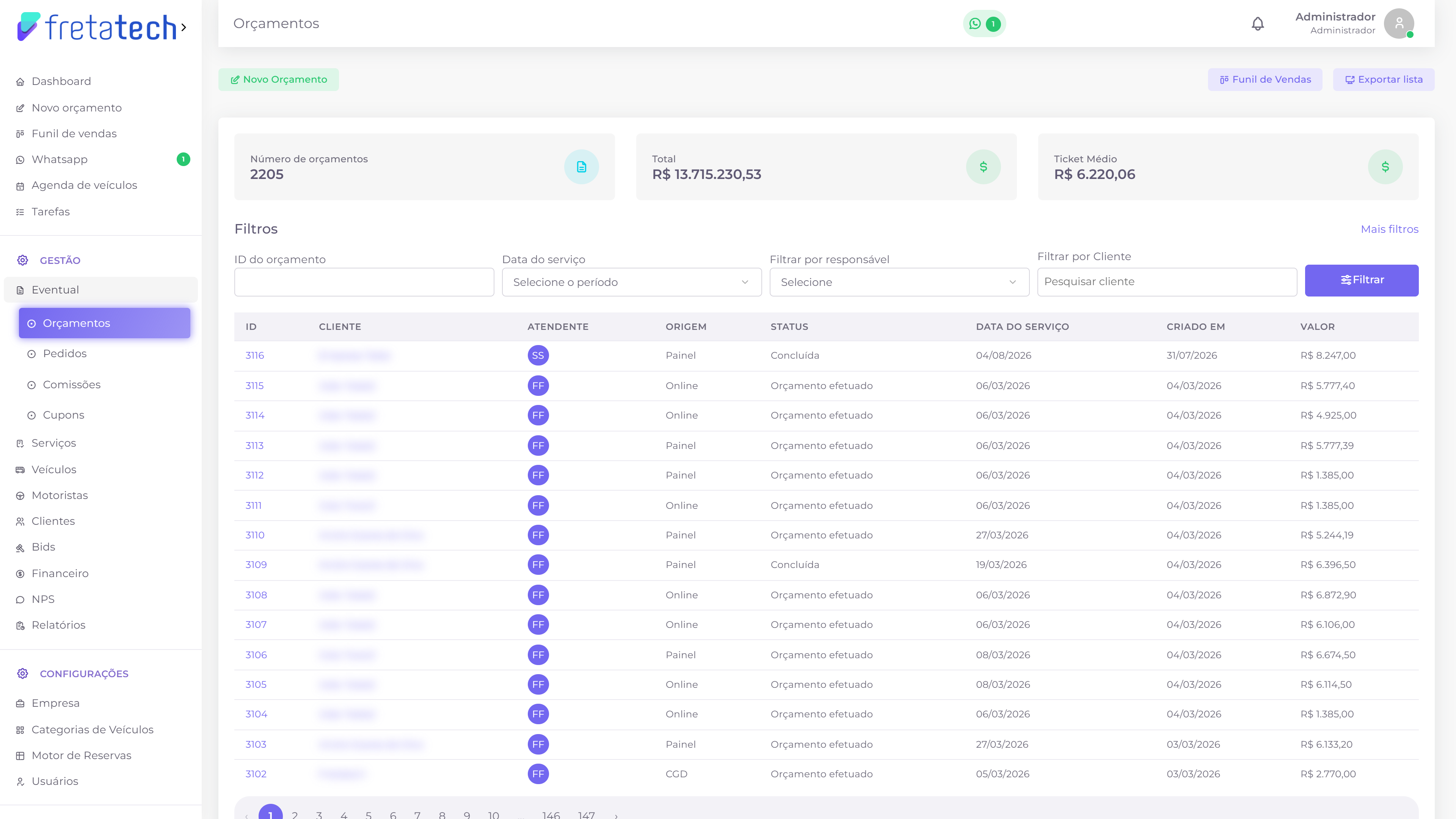This screenshot has width=1456, height=819.
Task: Go to pagination page 2
Action: click(295, 814)
